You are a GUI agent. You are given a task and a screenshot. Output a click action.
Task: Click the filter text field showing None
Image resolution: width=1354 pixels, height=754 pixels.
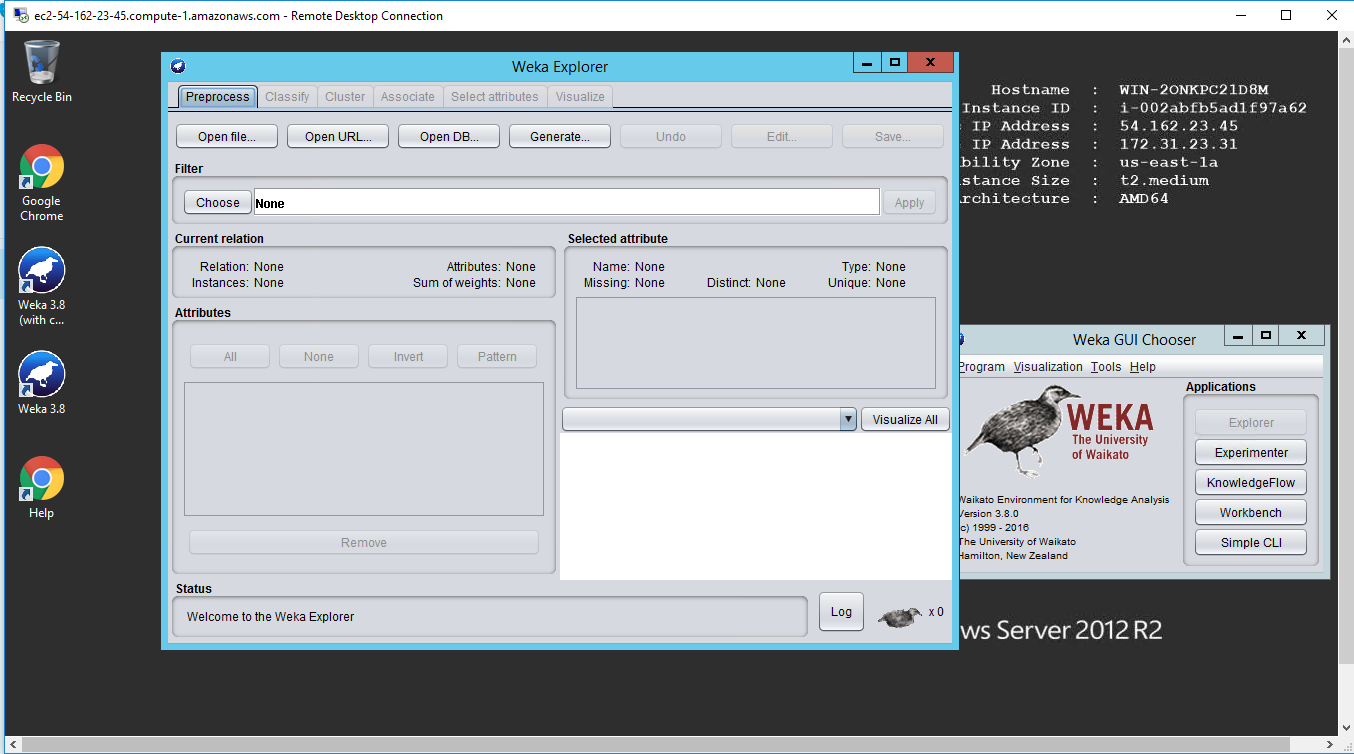click(566, 203)
